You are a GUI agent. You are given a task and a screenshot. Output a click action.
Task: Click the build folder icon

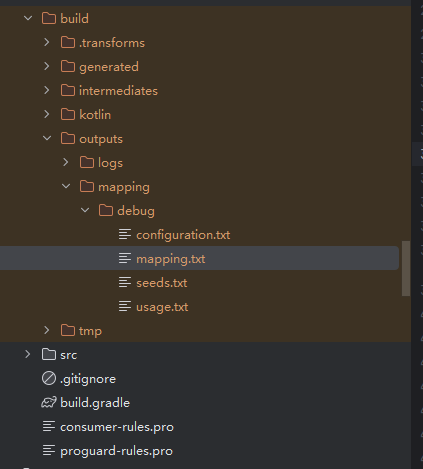coord(49,18)
